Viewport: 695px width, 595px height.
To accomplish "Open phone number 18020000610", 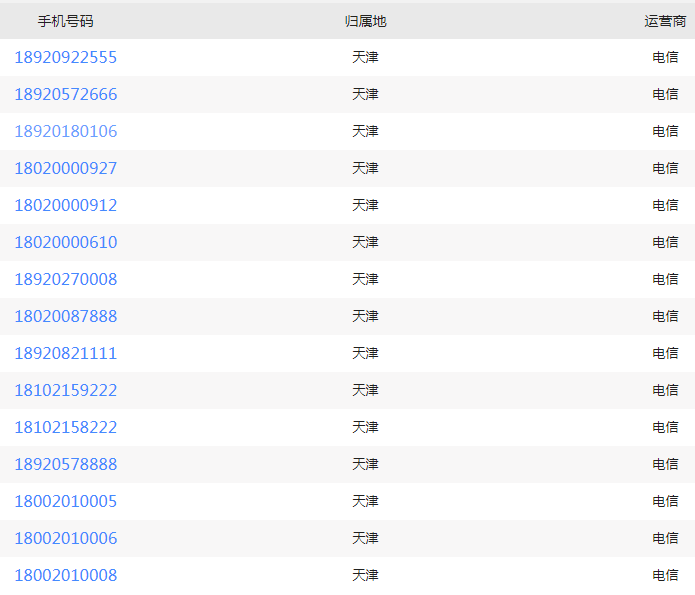I will [66, 243].
